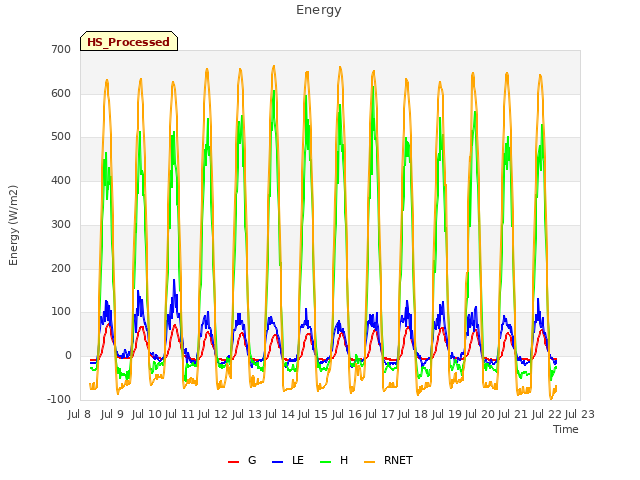Click the 100 y-axis tick value
This screenshot has height=480, width=640.
click(61, 312)
